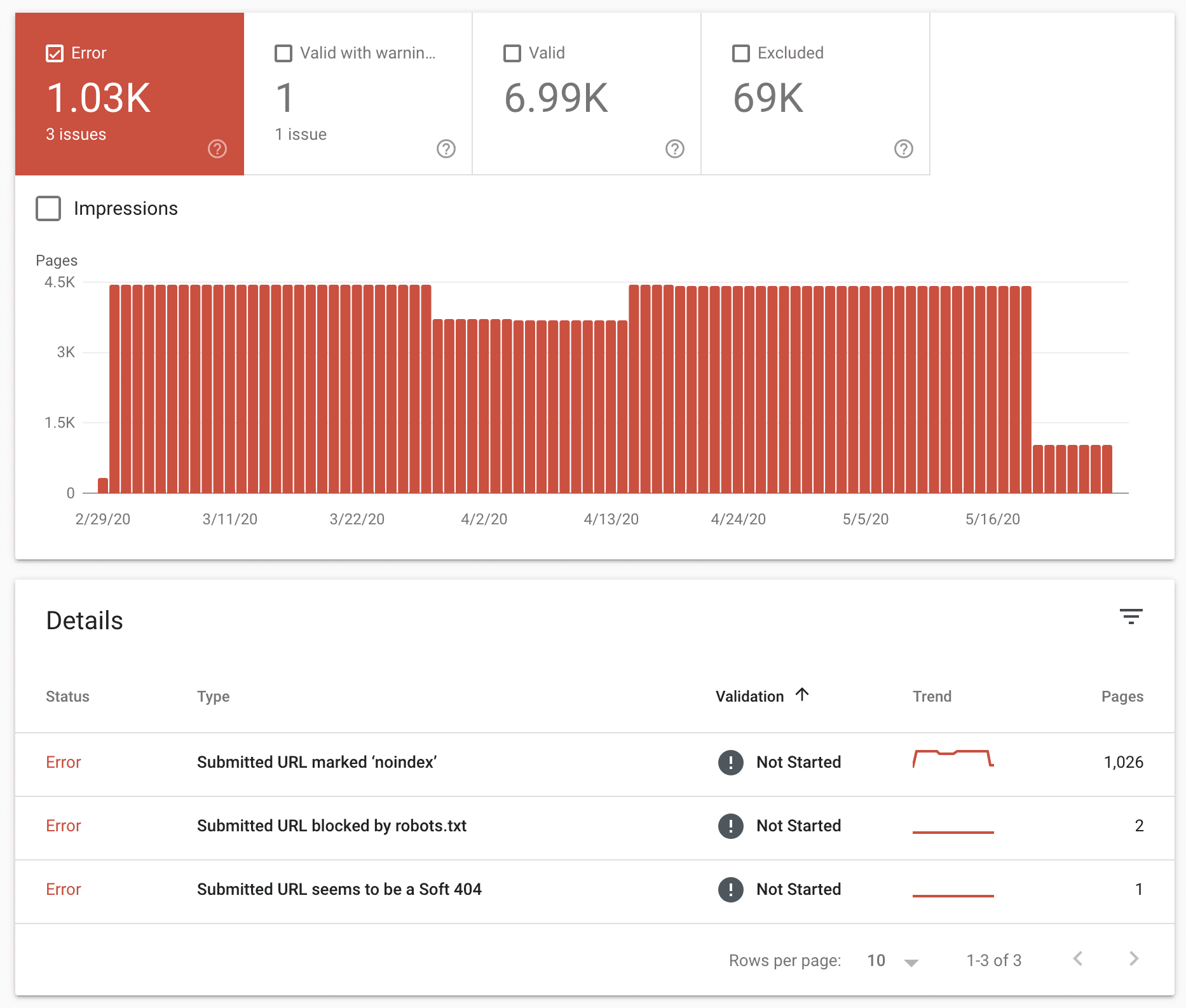1186x1008 pixels.
Task: Enable the Impressions overlay
Action: [x=48, y=208]
